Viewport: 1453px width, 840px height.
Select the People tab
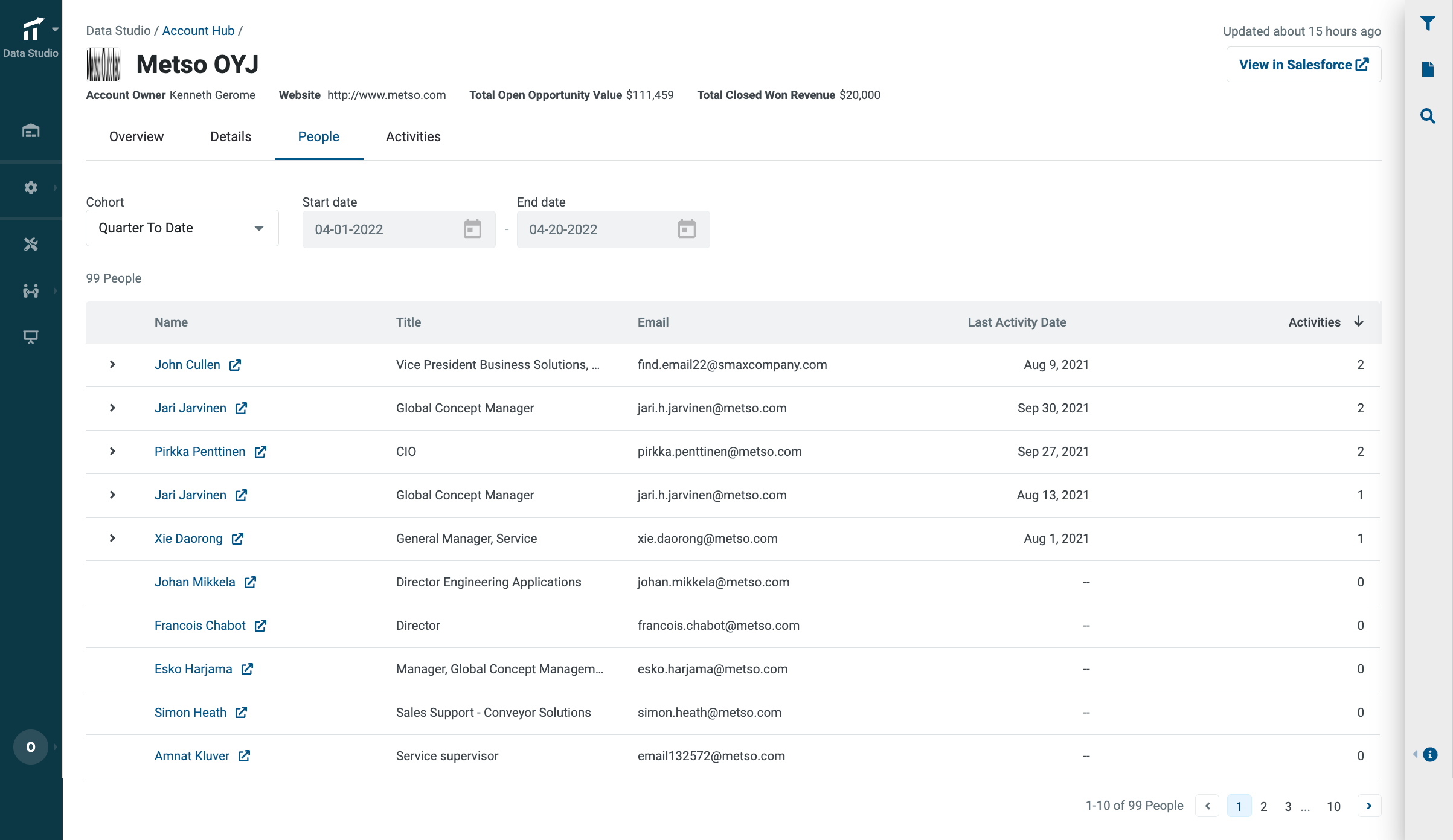coord(319,136)
